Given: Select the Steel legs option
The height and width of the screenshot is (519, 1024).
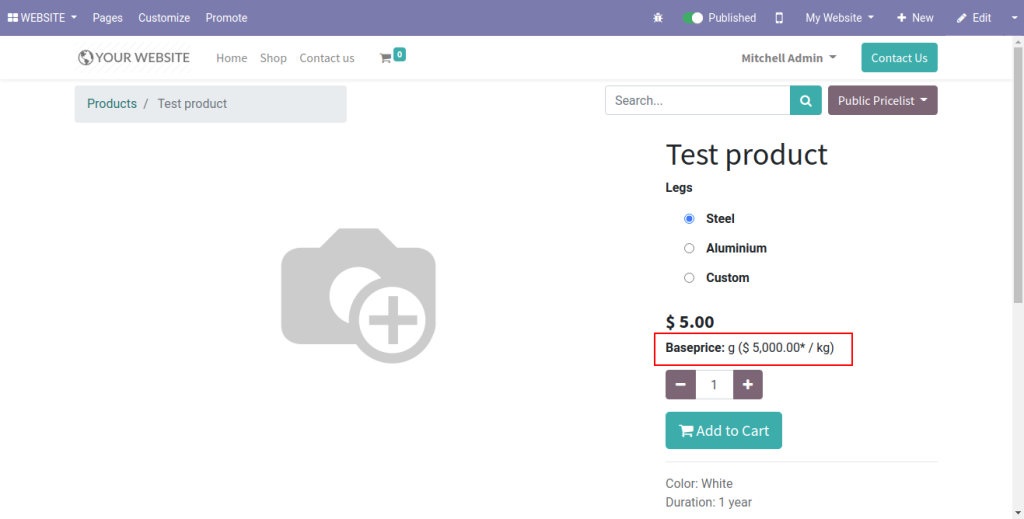Looking at the screenshot, I should tap(689, 219).
